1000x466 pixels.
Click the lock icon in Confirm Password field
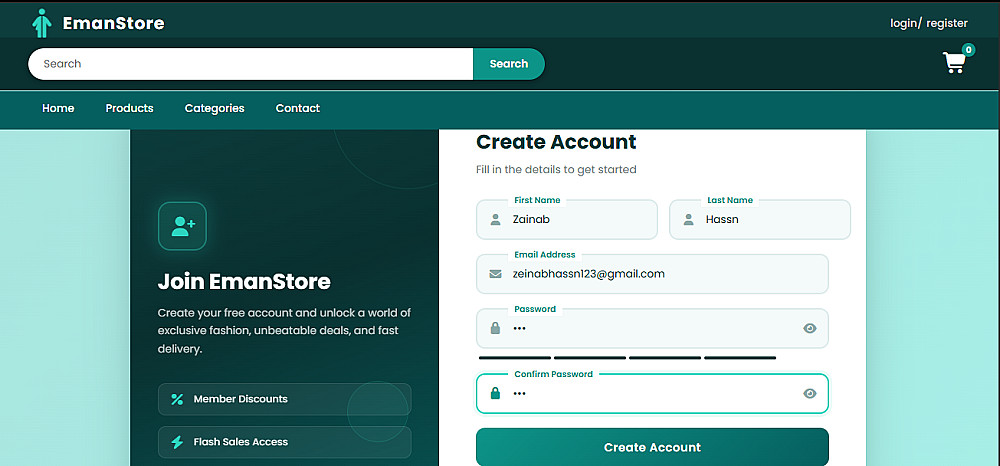(496, 393)
